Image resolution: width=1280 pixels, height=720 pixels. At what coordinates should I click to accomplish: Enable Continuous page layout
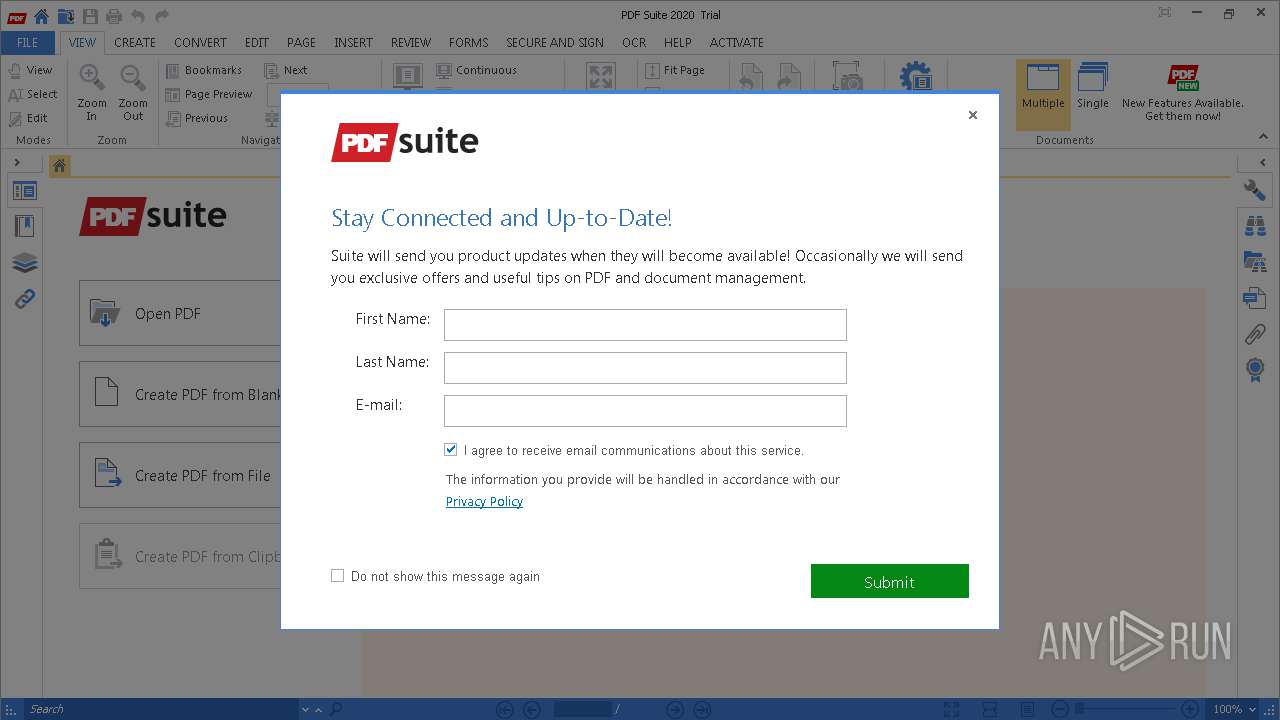pyautogui.click(x=477, y=70)
